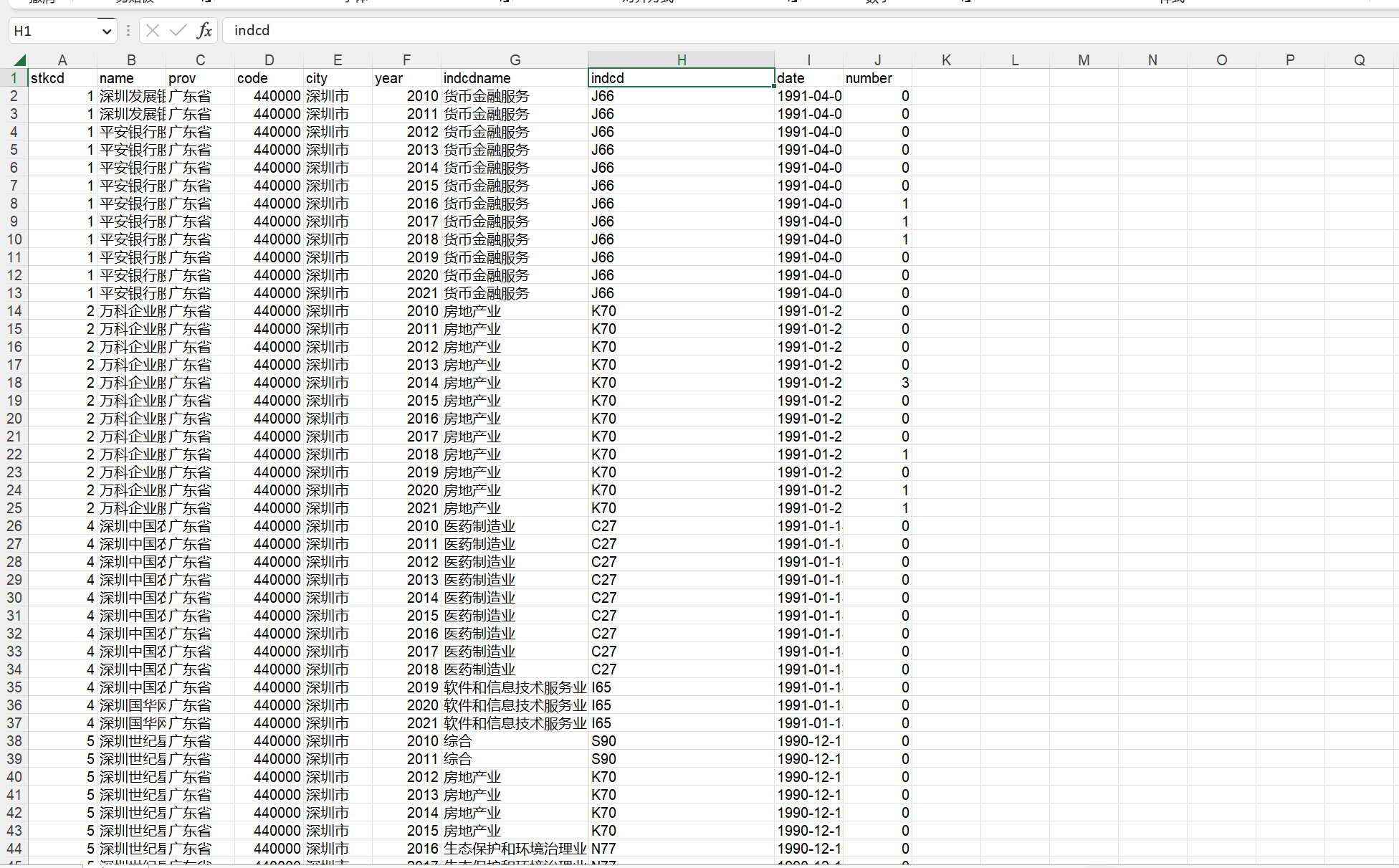The height and width of the screenshot is (868, 1399).
Task: Click the stkcd header cell
Action: tap(62, 78)
